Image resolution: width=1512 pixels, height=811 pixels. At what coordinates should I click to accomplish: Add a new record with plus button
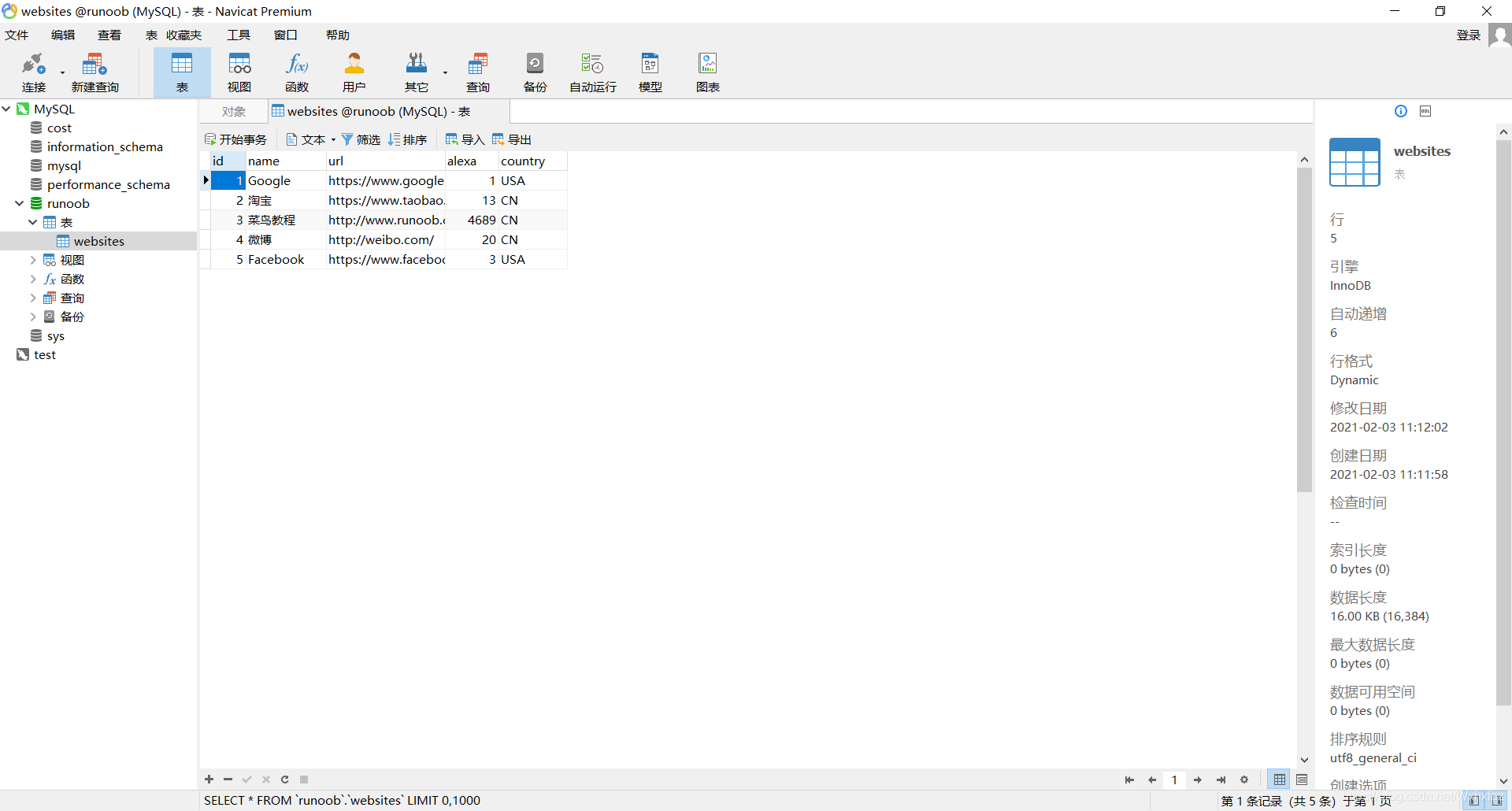pyautogui.click(x=209, y=780)
